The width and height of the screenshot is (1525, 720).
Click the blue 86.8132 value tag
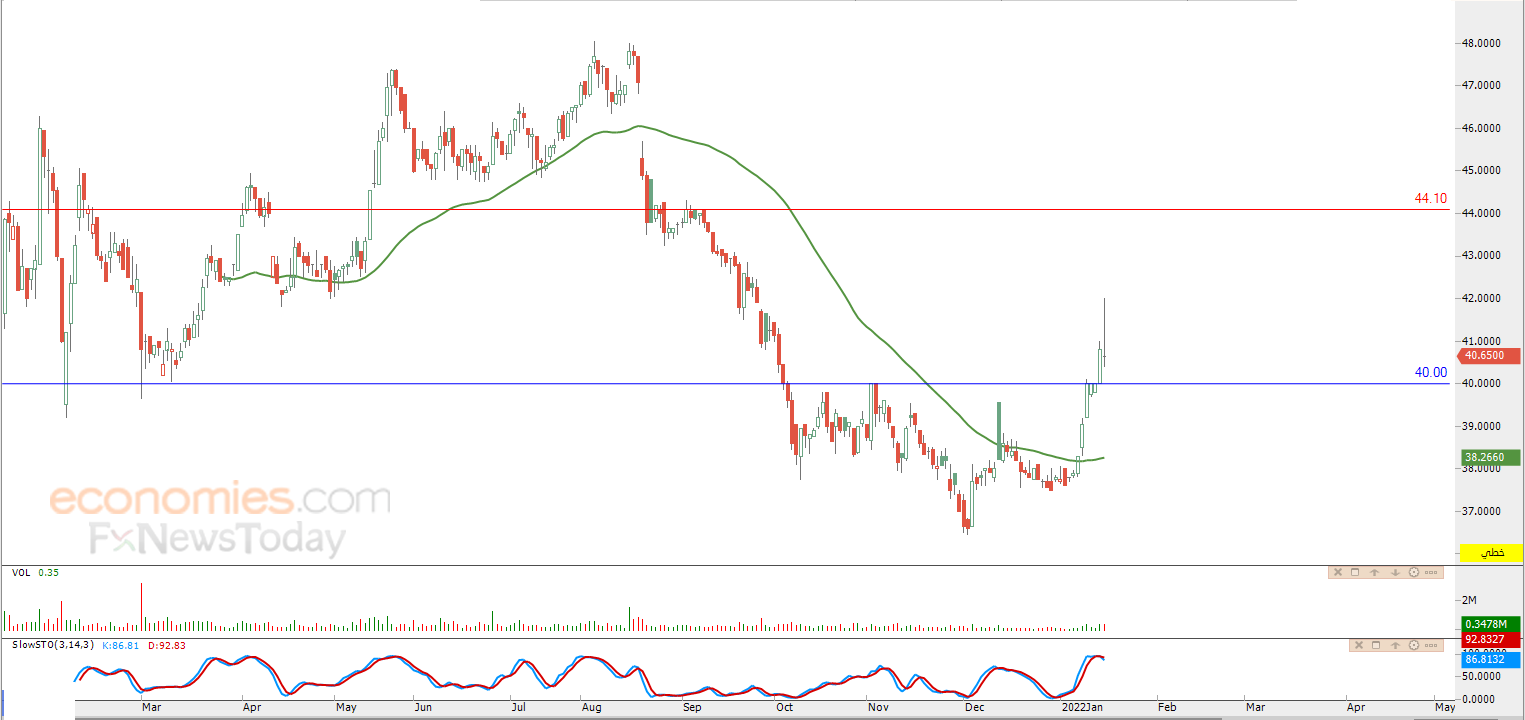pos(1492,660)
